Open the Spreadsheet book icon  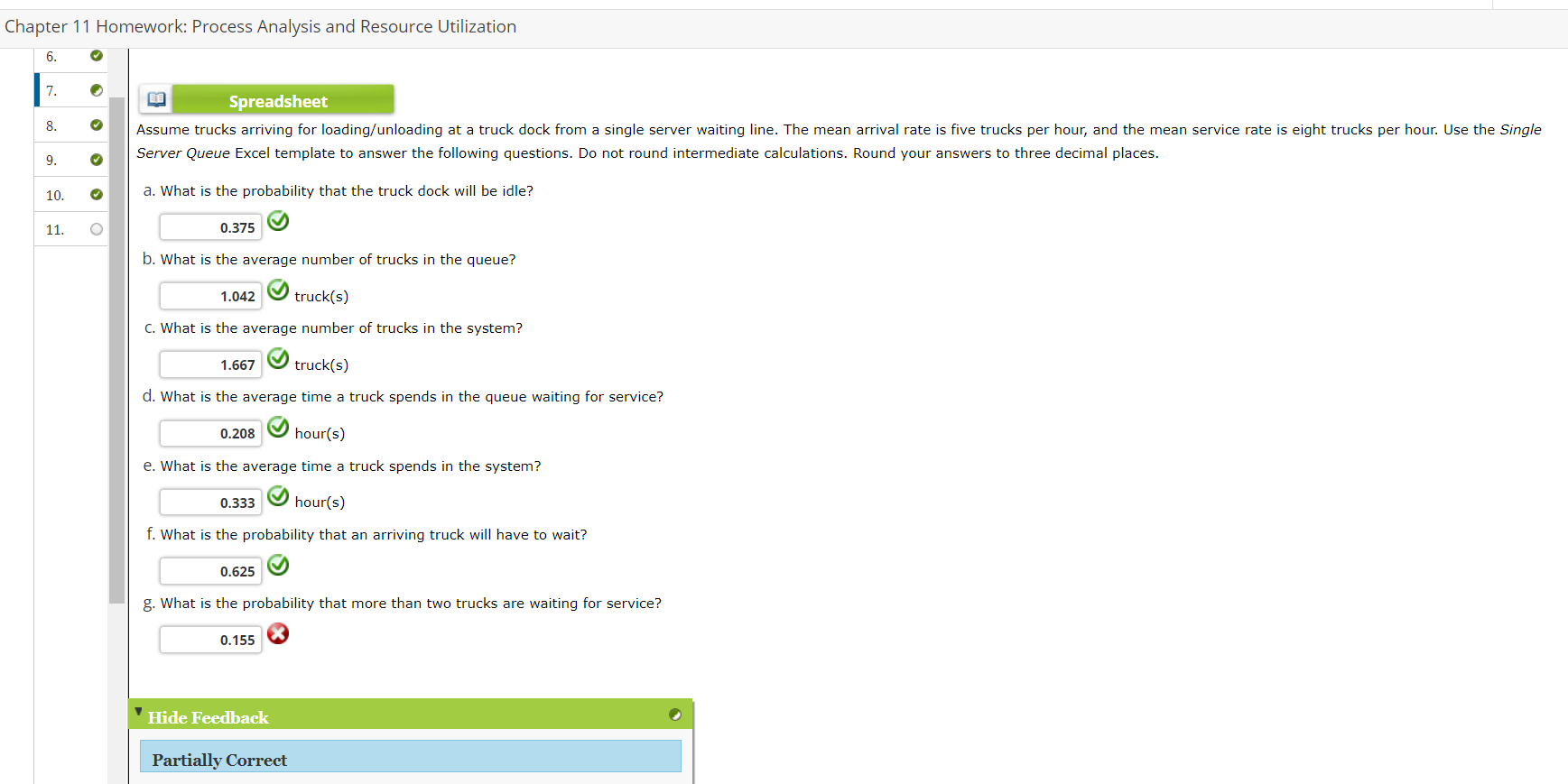(155, 99)
